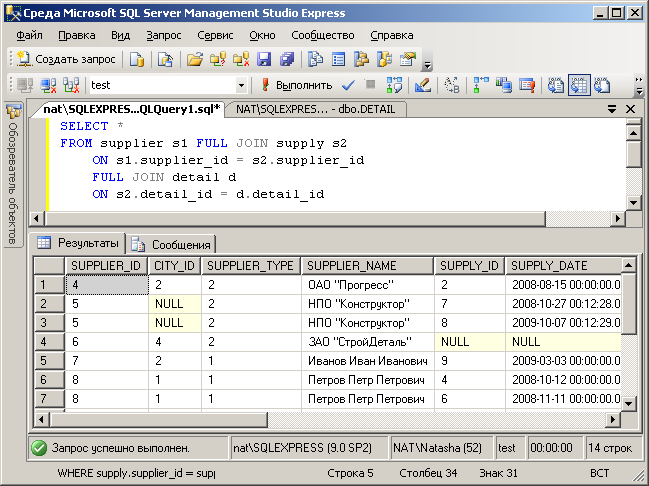The width and height of the screenshot is (649, 486).
Task: Show the Summary page list icon
Action: point(339,59)
